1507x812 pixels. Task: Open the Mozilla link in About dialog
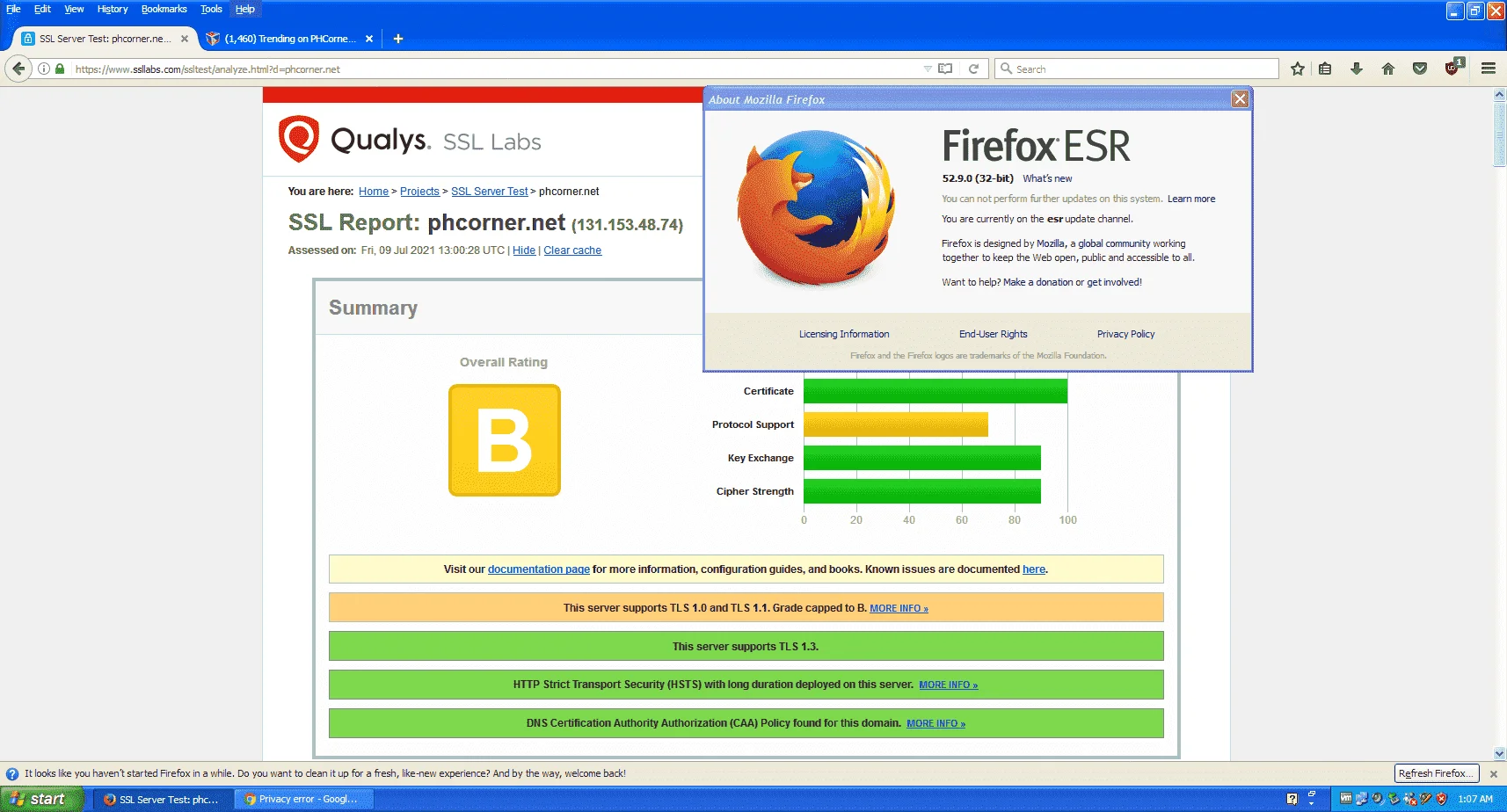point(1051,243)
